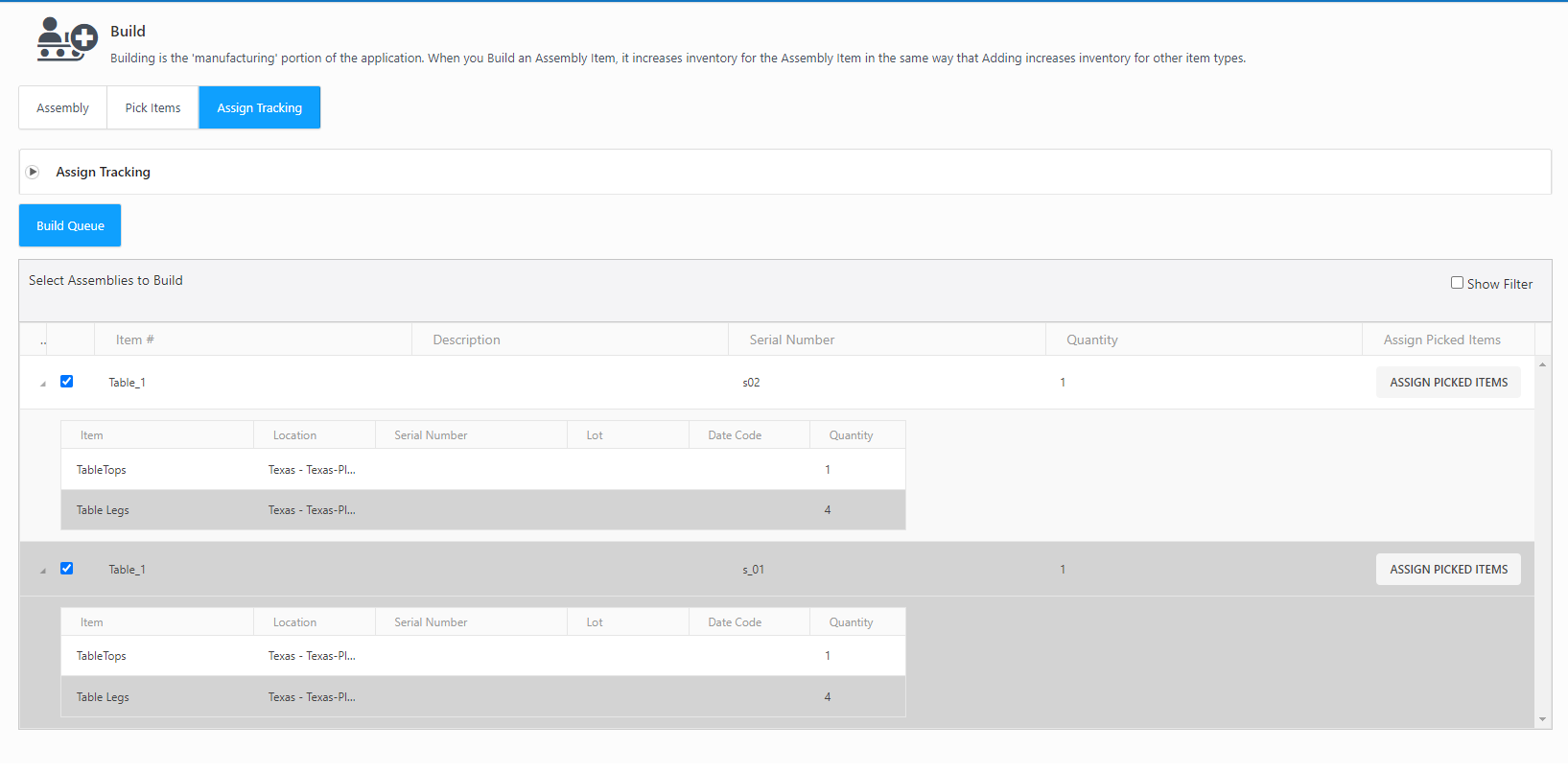Collapse the Table_1 s_01 row
The image size is (1568, 773).
click(x=42, y=571)
